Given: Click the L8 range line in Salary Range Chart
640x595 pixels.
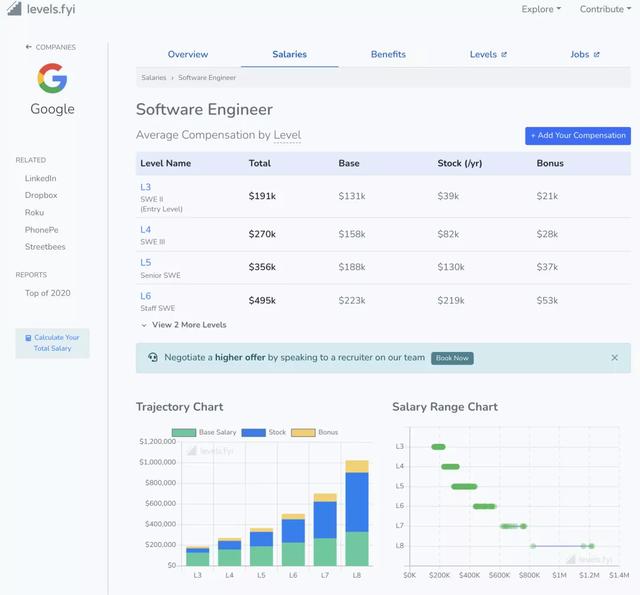Looking at the screenshot, I should click(x=562, y=546).
